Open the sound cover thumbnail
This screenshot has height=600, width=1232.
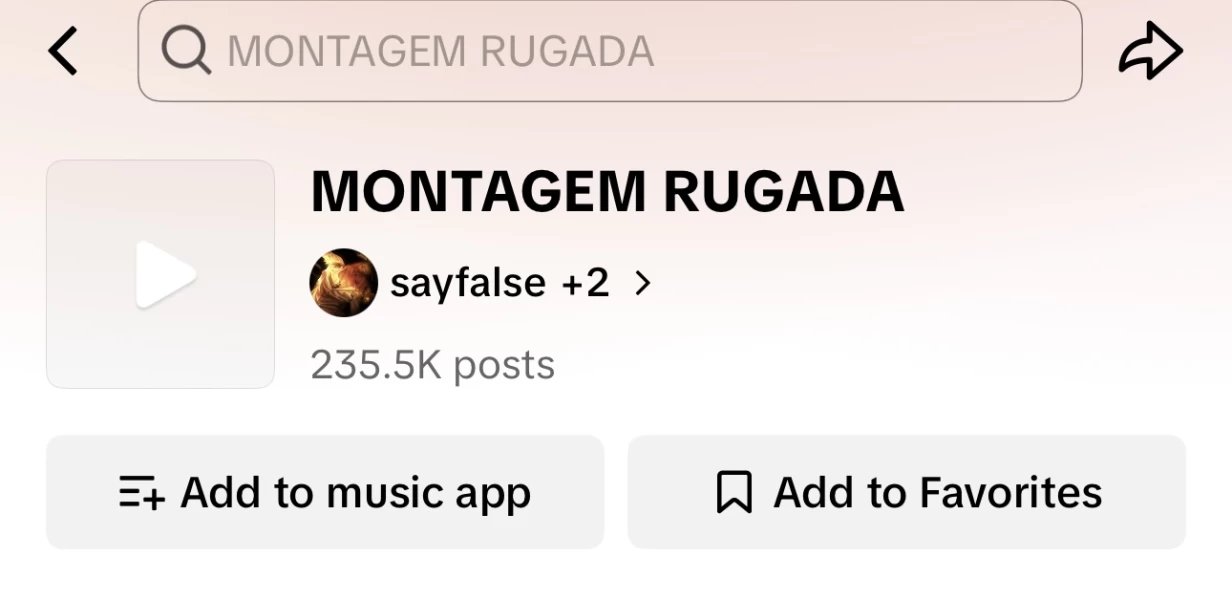[160, 274]
